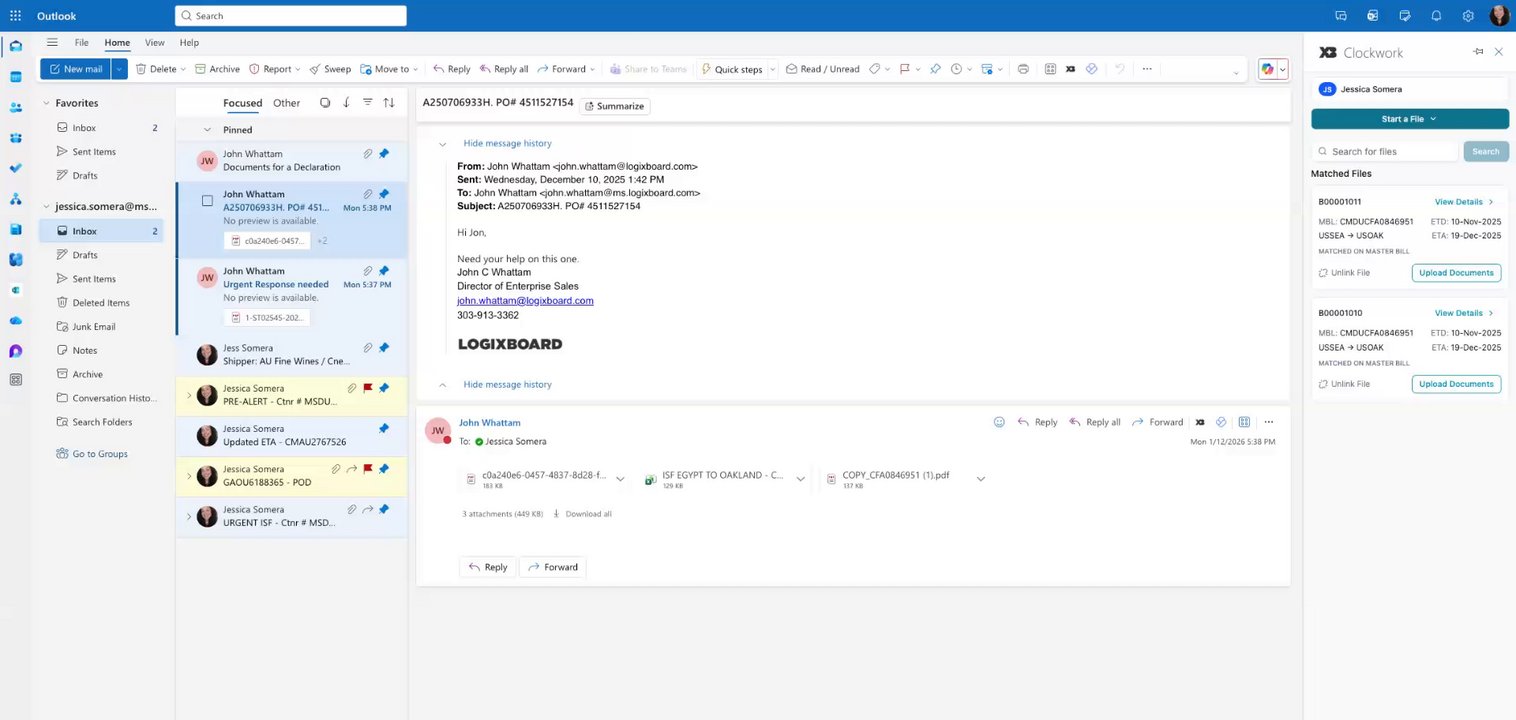Toggle Read / Unread on the message
Viewport: 1516px width, 720px height.
pyautogui.click(x=822, y=69)
